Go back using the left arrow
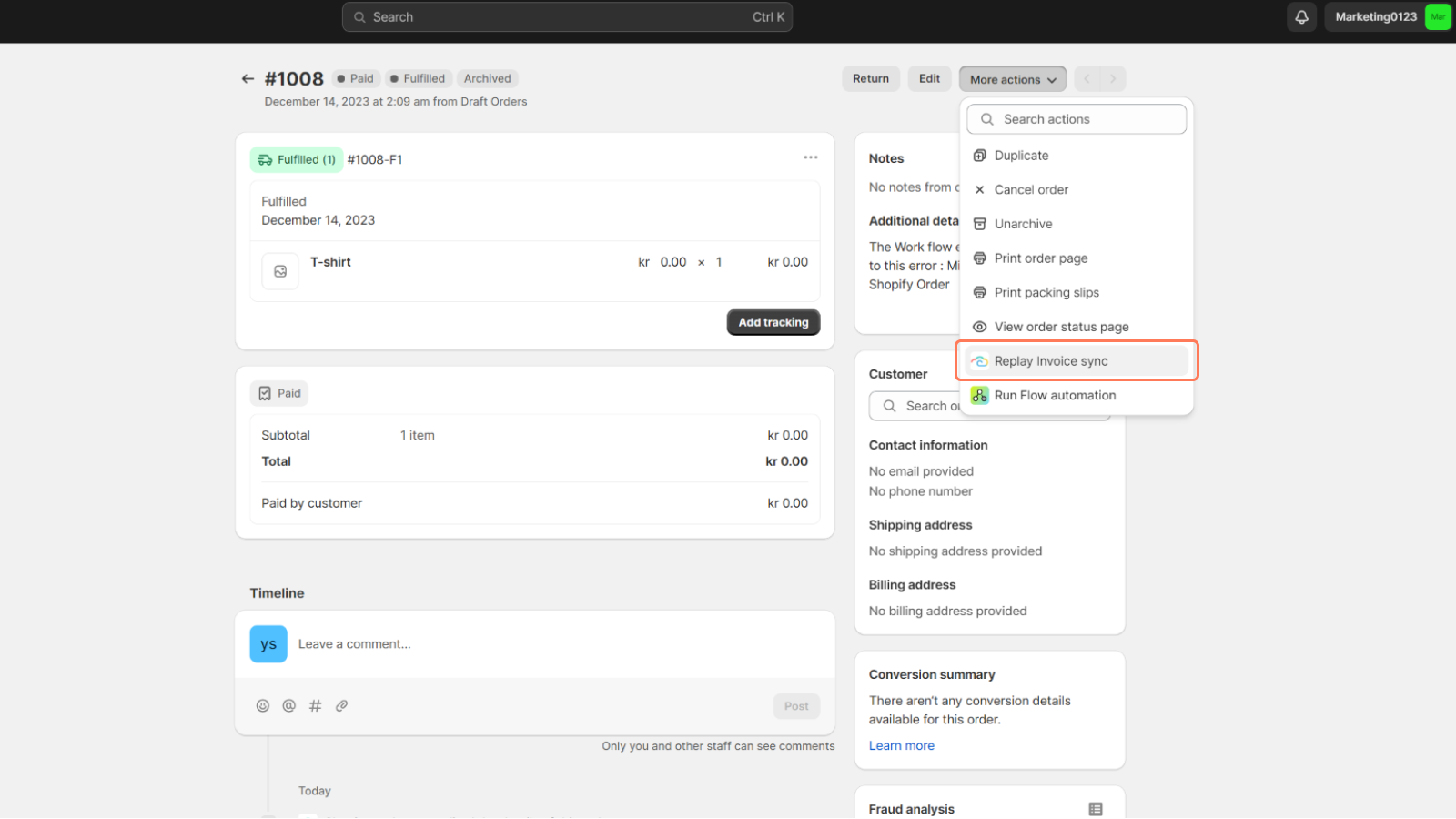 248,79
